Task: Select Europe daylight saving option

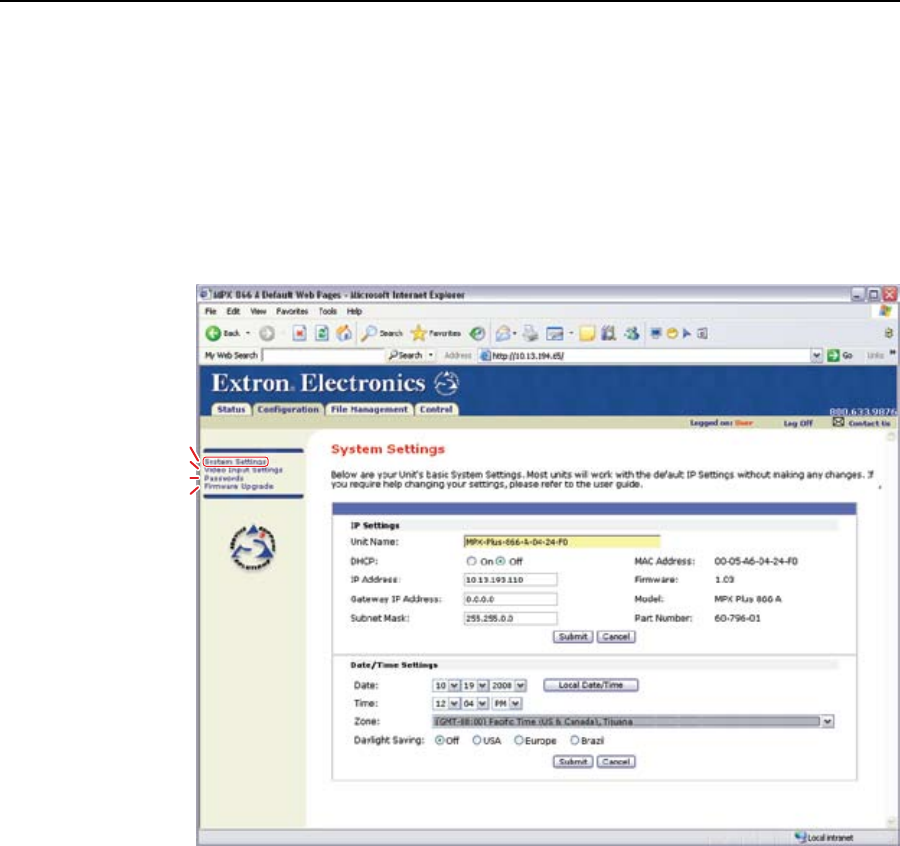Action: (519, 740)
